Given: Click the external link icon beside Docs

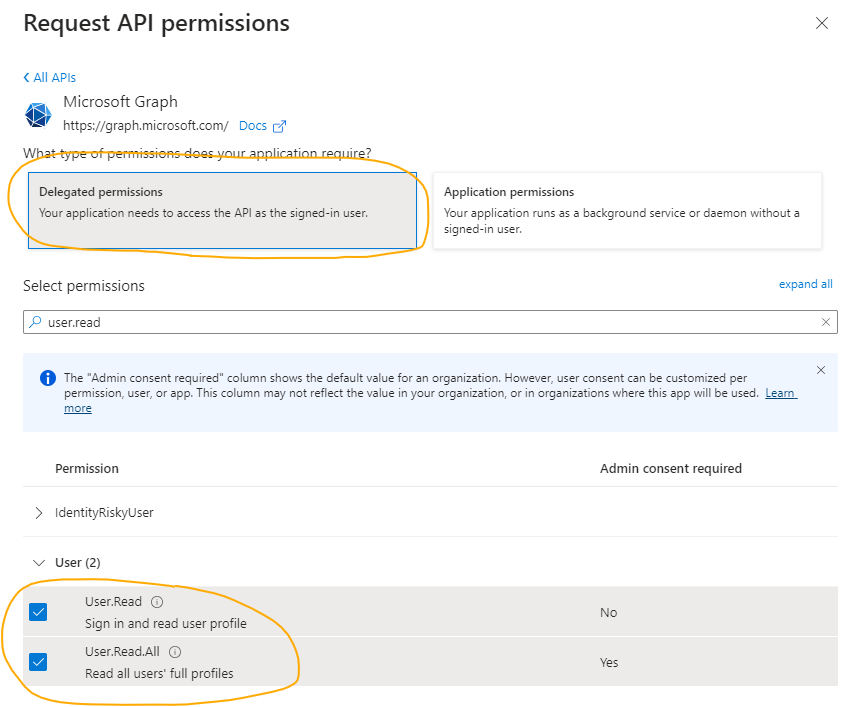Looking at the screenshot, I should tap(279, 126).
